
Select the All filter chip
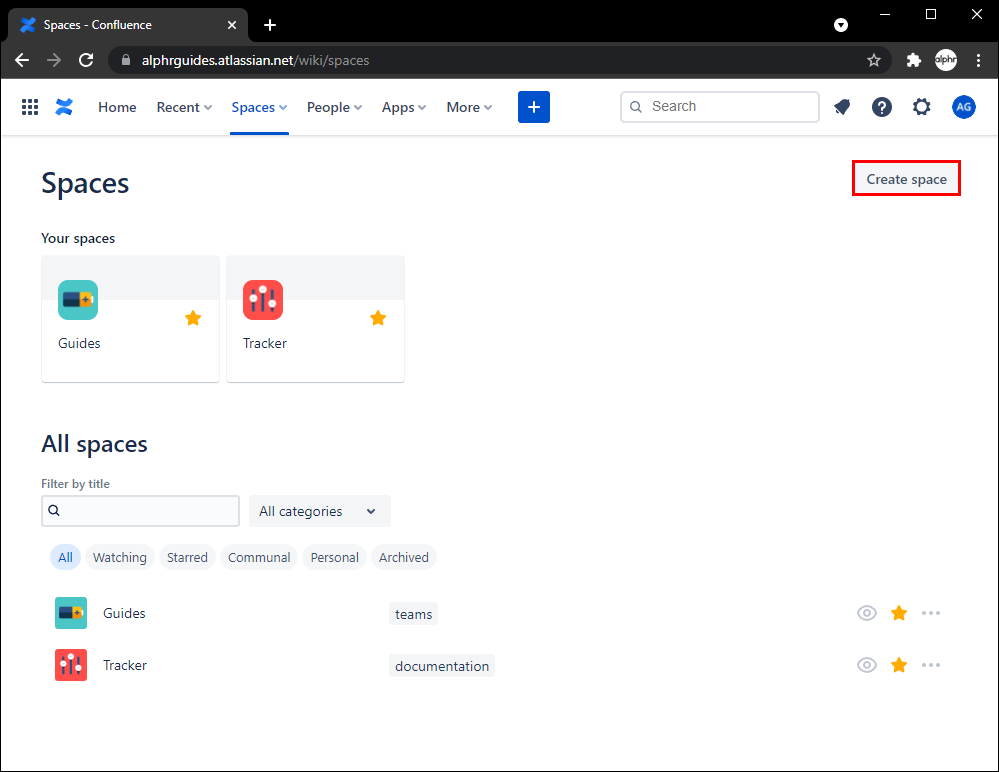pos(65,557)
